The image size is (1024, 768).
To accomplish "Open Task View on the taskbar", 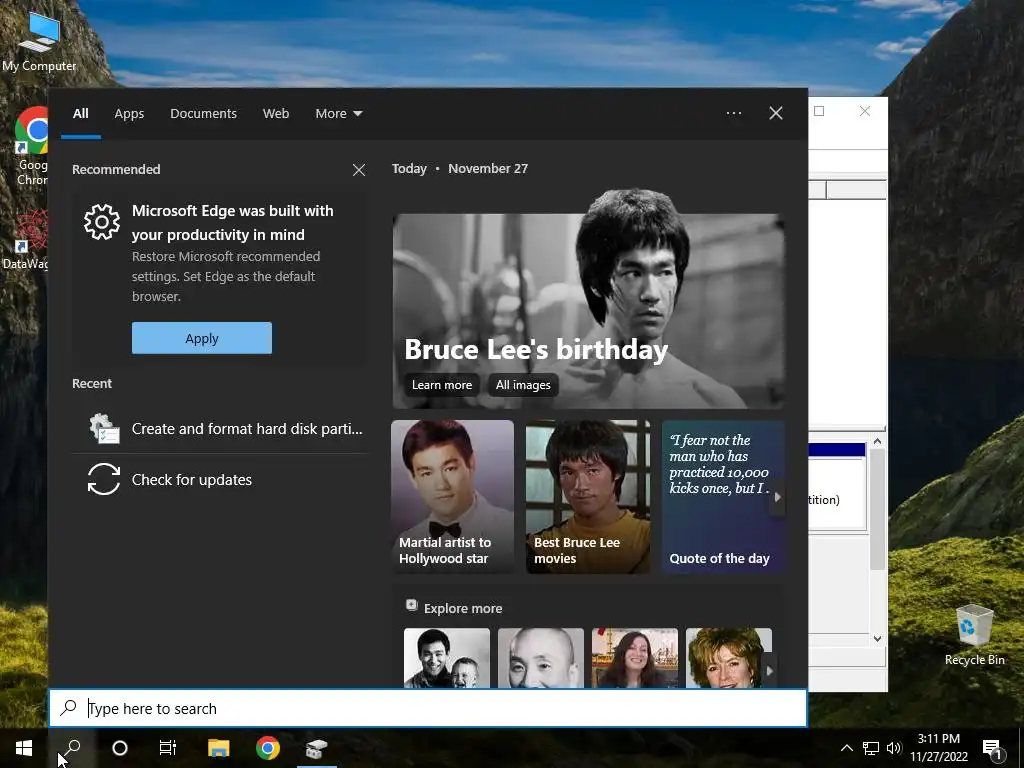I will (168, 748).
